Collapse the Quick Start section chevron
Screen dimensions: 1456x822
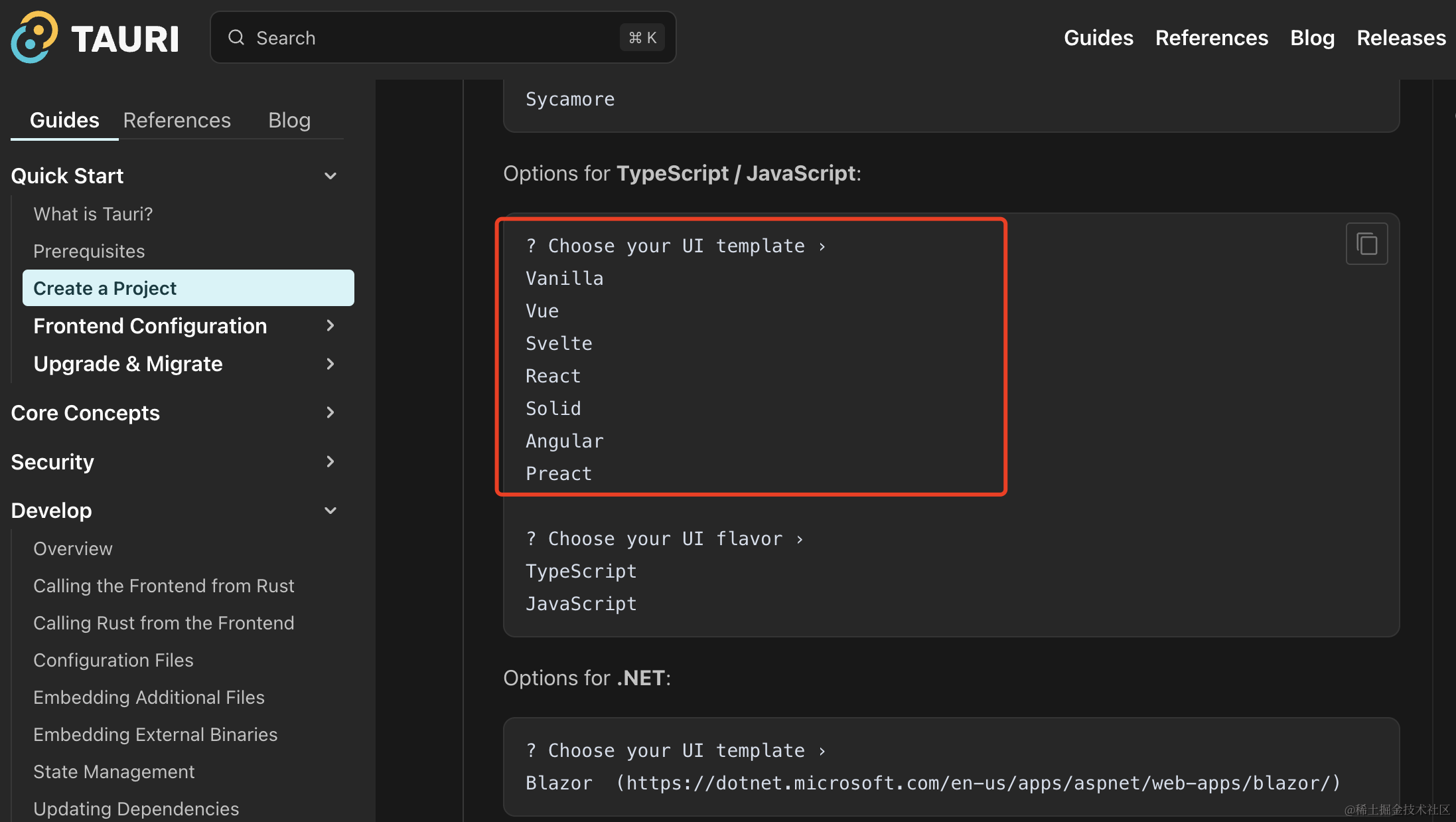pos(330,176)
